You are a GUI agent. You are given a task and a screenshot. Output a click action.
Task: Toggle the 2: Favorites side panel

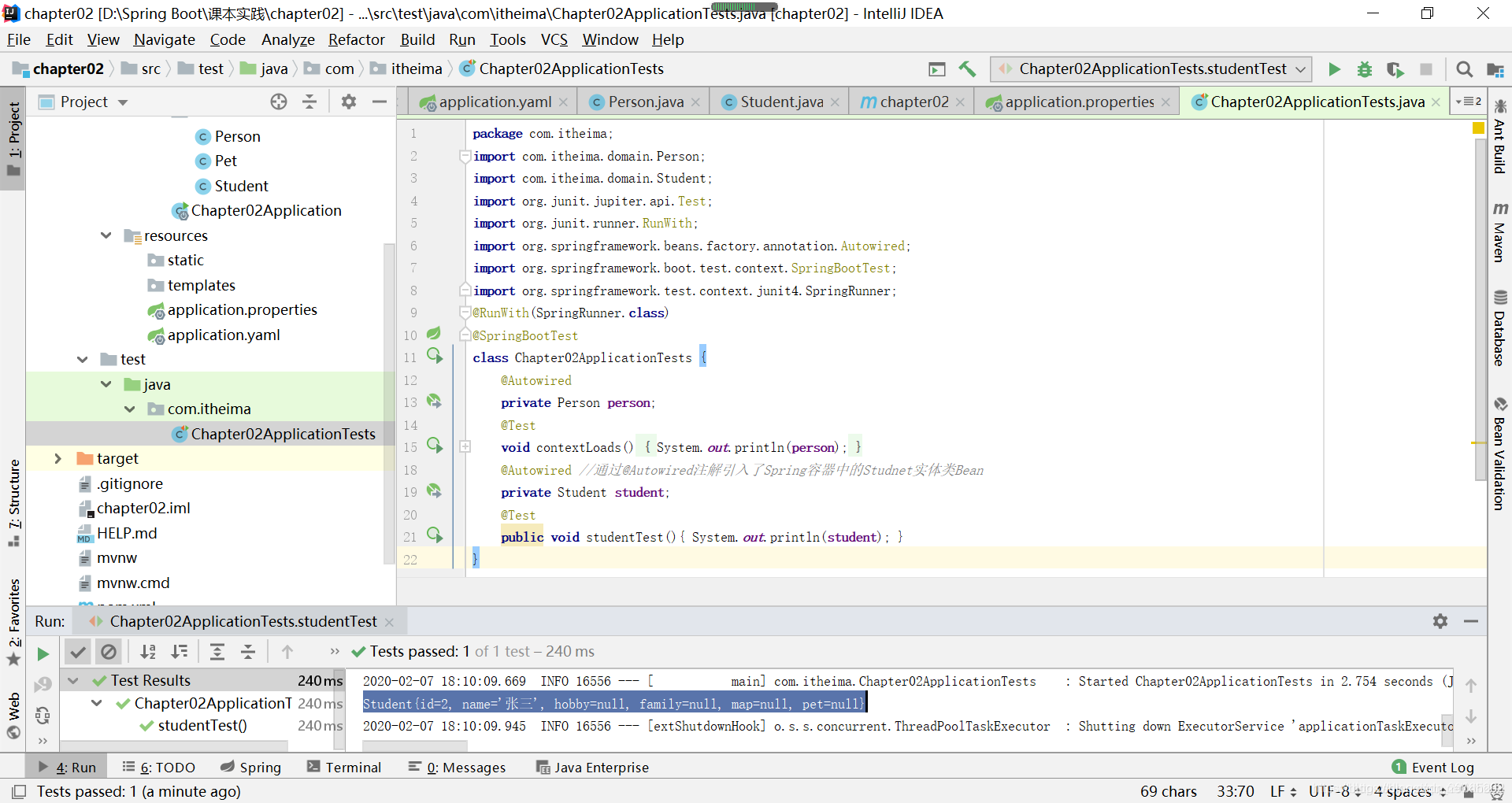(x=13, y=622)
